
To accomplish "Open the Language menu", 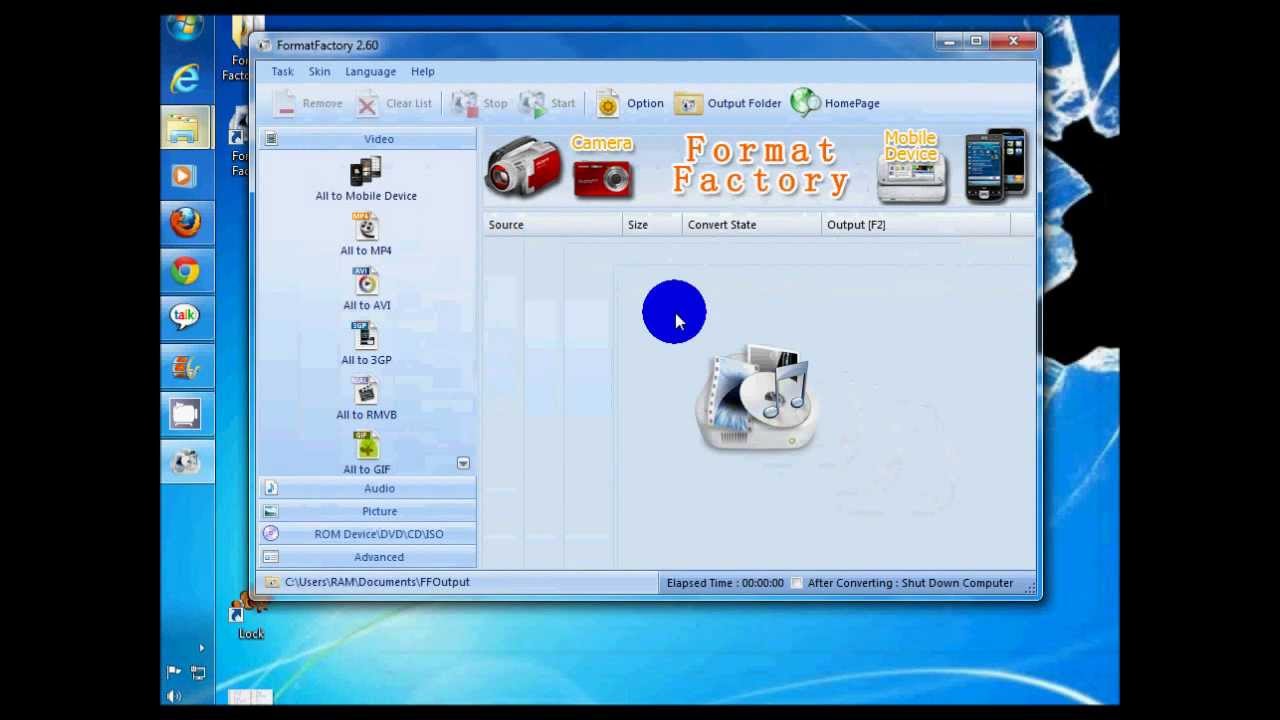I will click(x=370, y=72).
